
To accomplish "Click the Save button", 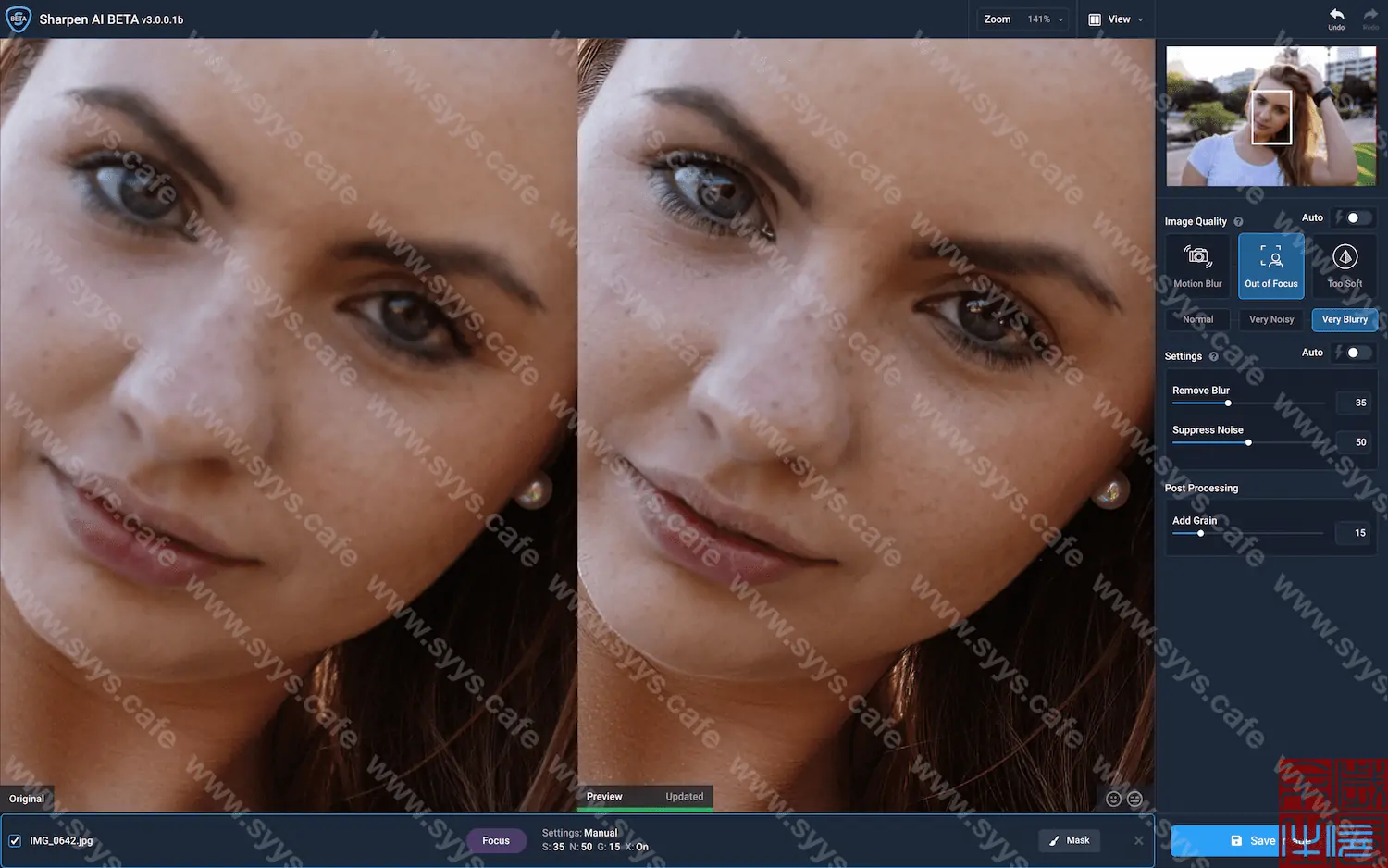I will (1253, 840).
